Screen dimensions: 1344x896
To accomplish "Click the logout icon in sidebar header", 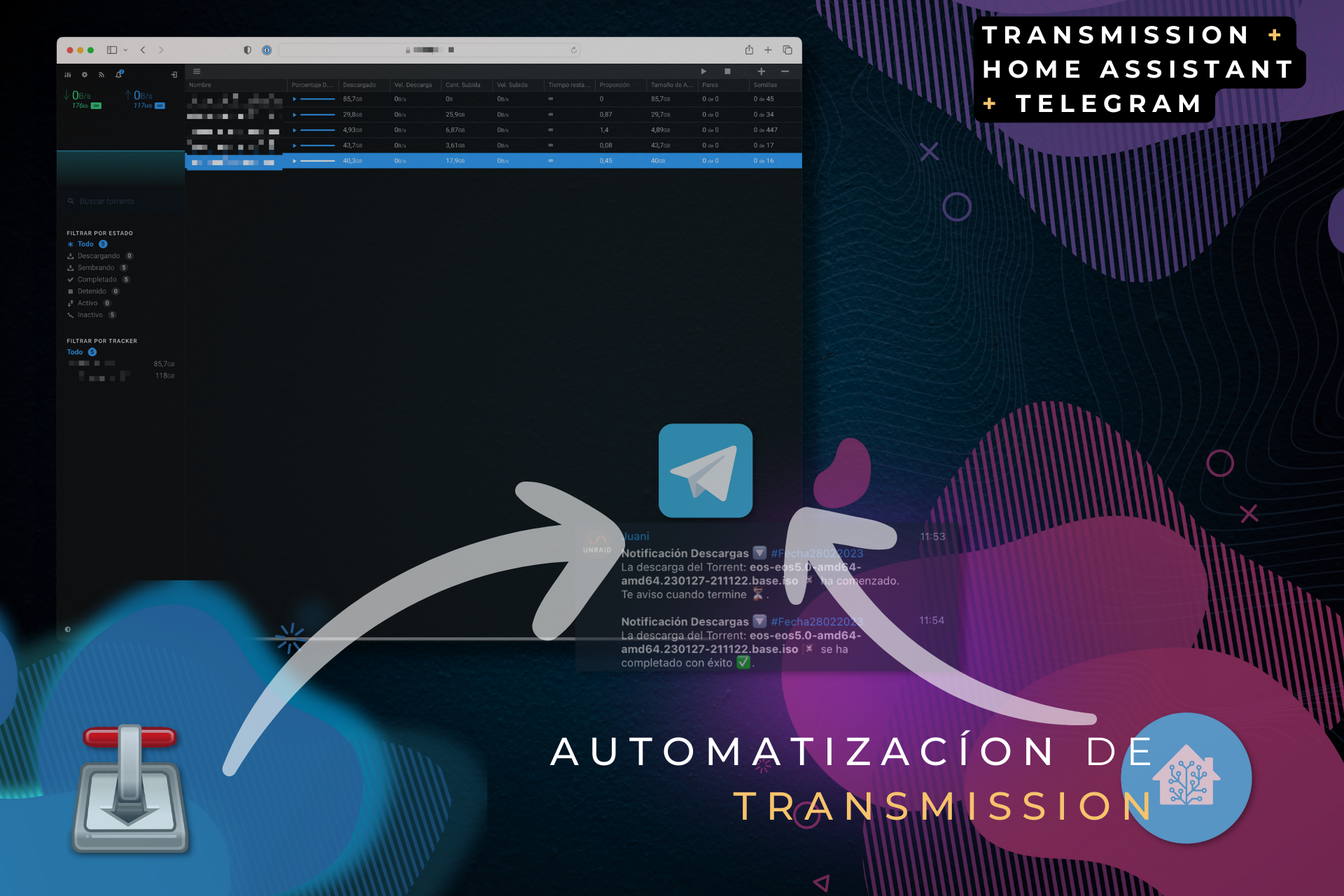I will click(174, 74).
